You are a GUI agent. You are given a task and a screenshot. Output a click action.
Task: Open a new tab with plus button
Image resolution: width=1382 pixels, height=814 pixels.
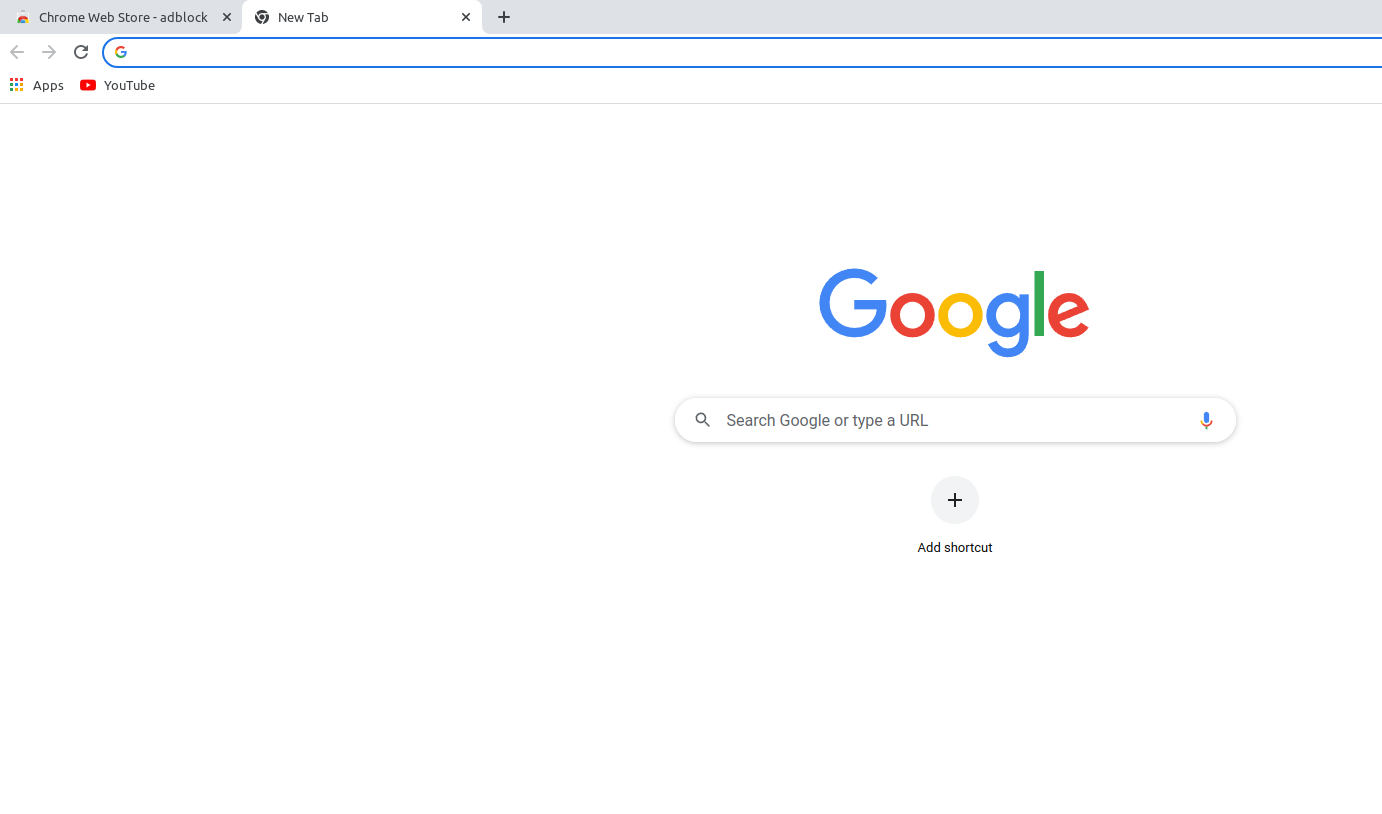pos(504,17)
